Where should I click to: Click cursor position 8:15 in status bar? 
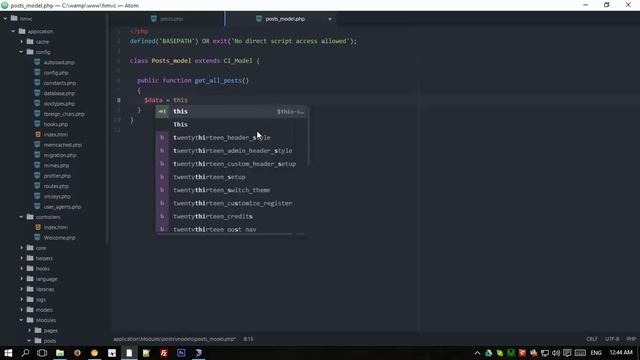pyautogui.click(x=248, y=339)
